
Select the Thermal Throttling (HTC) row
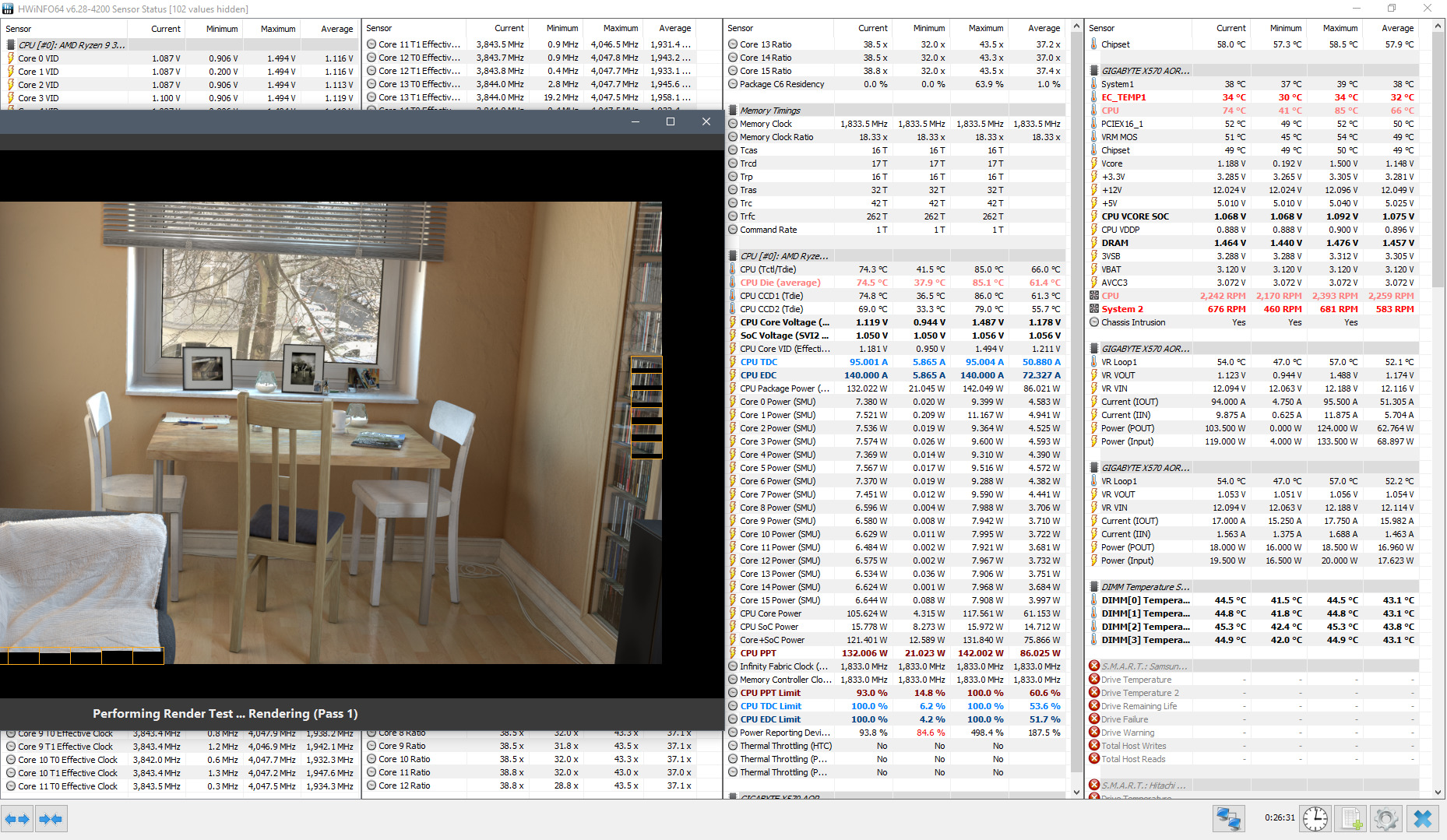click(x=894, y=746)
